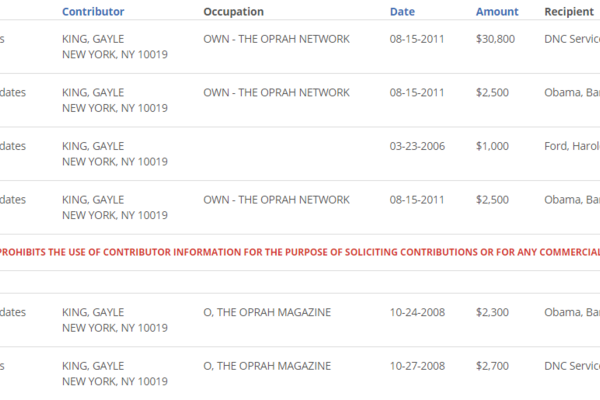Screen dimensions: 600x400
Task: Click the 10-27-2008 date cell
Action: pos(419,366)
